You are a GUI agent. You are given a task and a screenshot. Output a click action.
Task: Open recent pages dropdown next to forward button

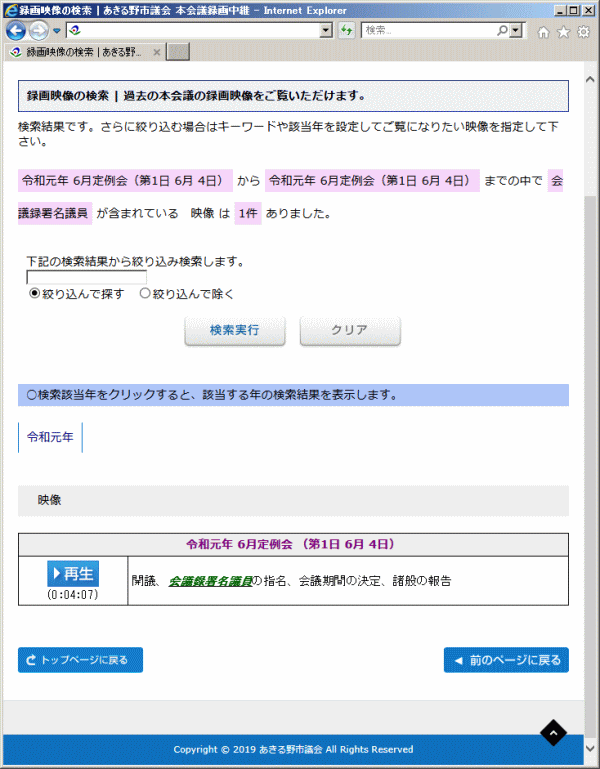57,31
